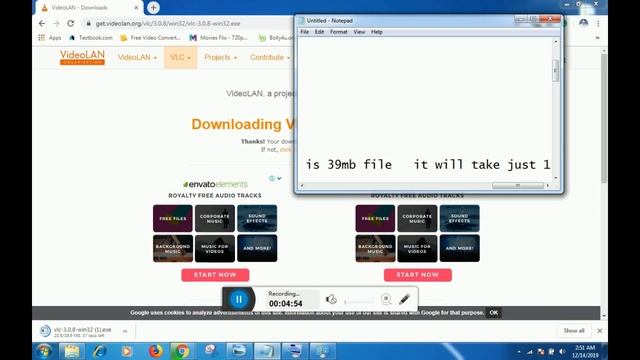The width and height of the screenshot is (640, 360).
Task: Toggle the recorder's muted speaker icon
Action: (x=331, y=299)
